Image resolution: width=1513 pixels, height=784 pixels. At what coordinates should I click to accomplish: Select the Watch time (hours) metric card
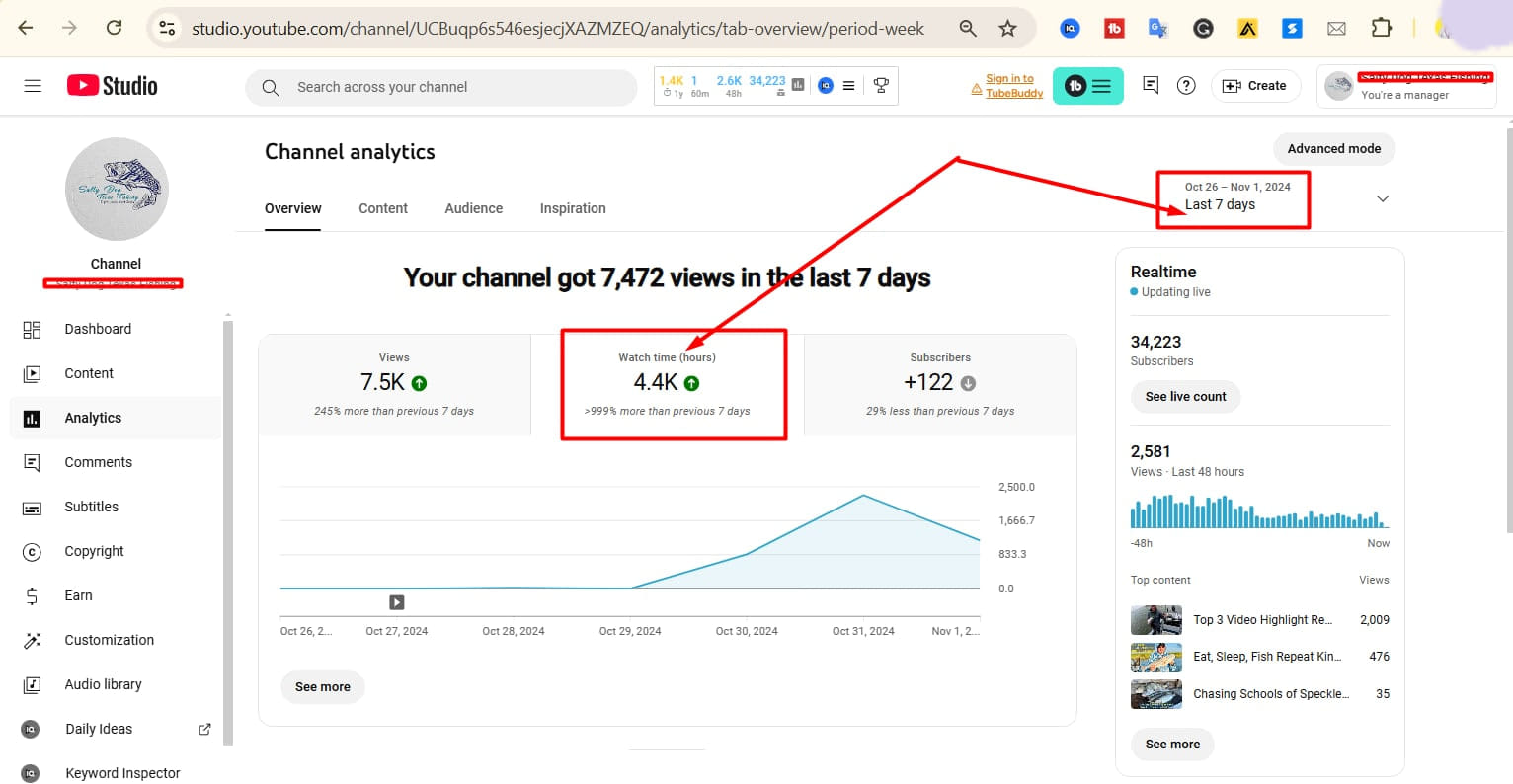tap(668, 384)
